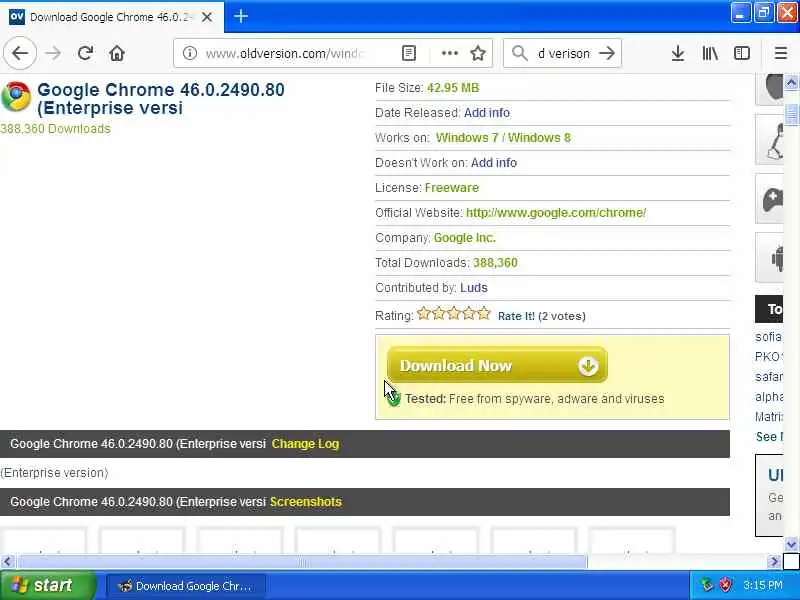
Task: Click Add info next to Date Released
Action: click(487, 113)
